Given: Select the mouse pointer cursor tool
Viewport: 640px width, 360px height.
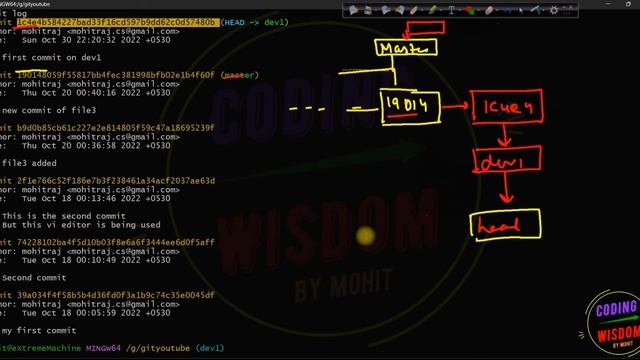Looking at the screenshot, I should point(521,11).
